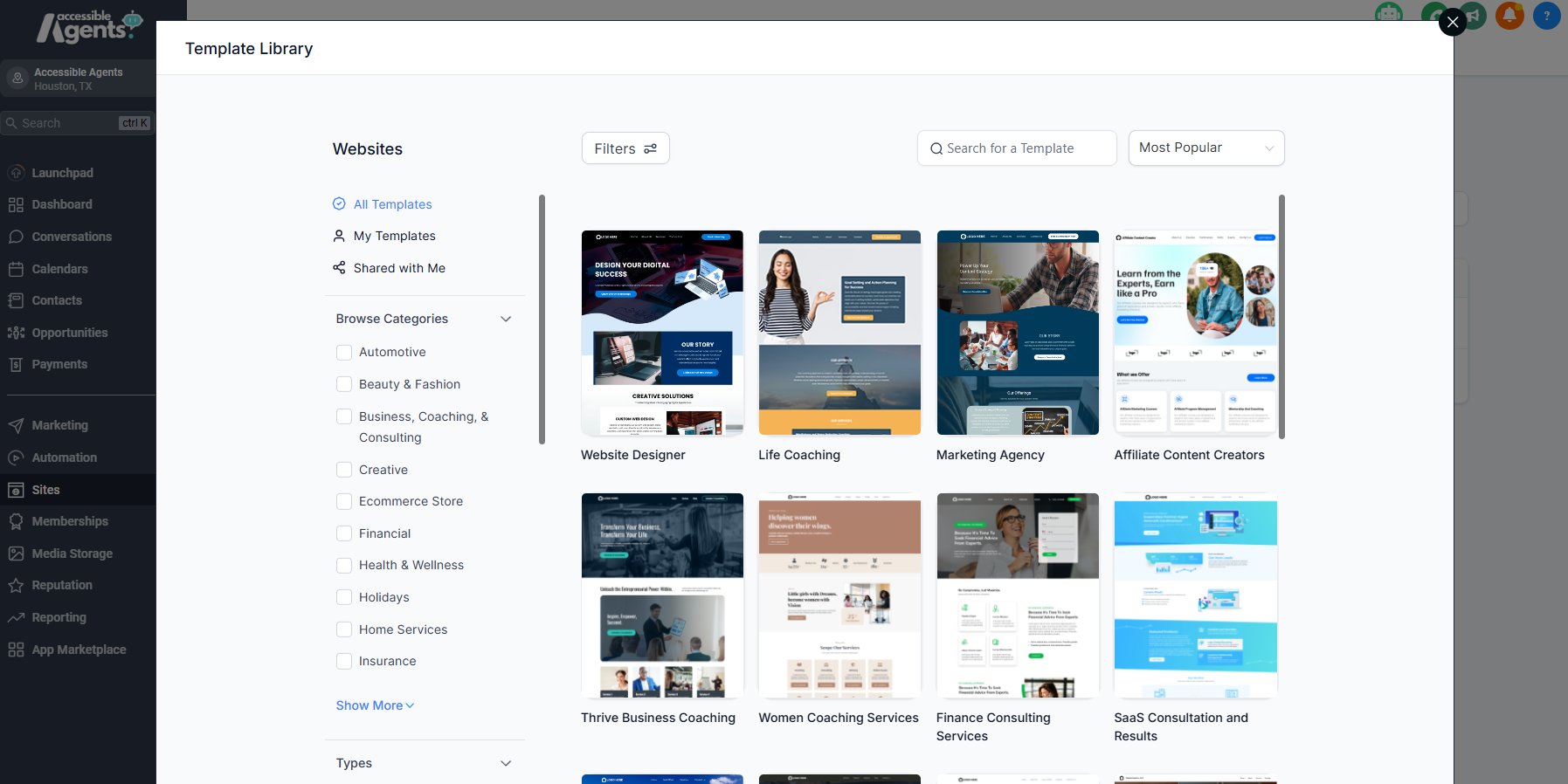Click the Media Storage image icon
Screen dimensions: 1568x784
tap(16, 554)
